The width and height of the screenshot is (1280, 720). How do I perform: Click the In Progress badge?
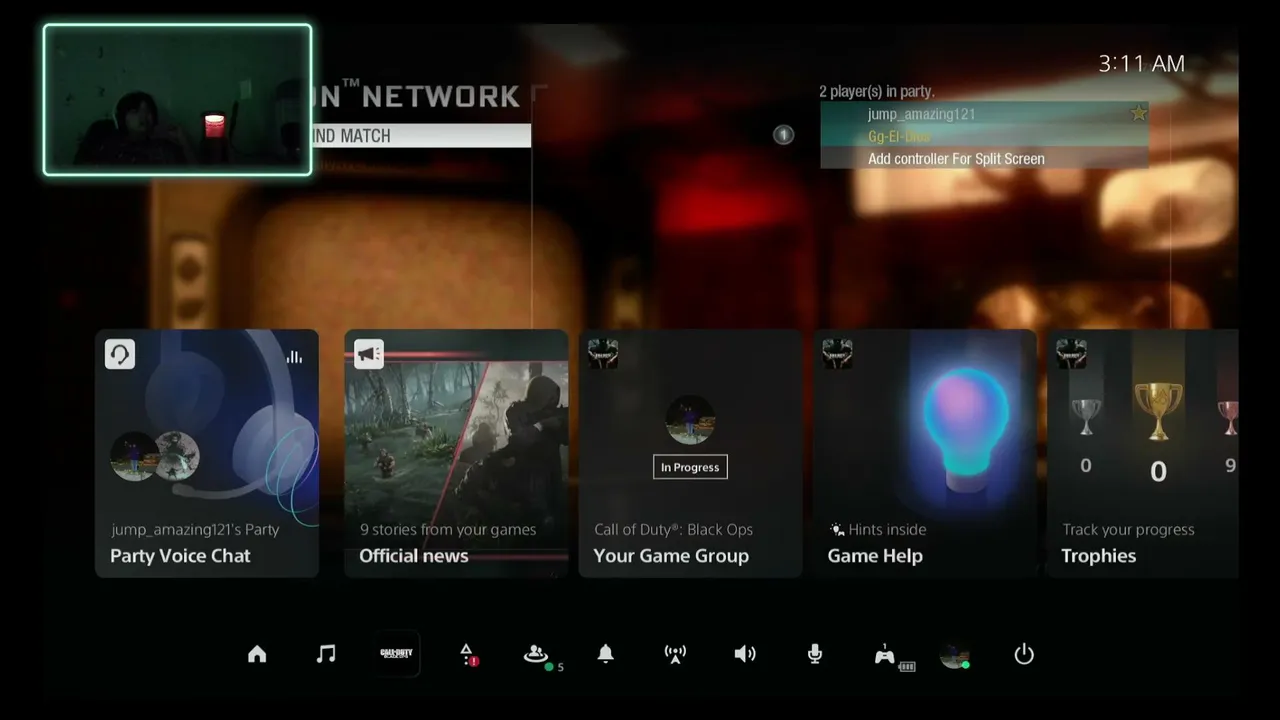click(690, 467)
